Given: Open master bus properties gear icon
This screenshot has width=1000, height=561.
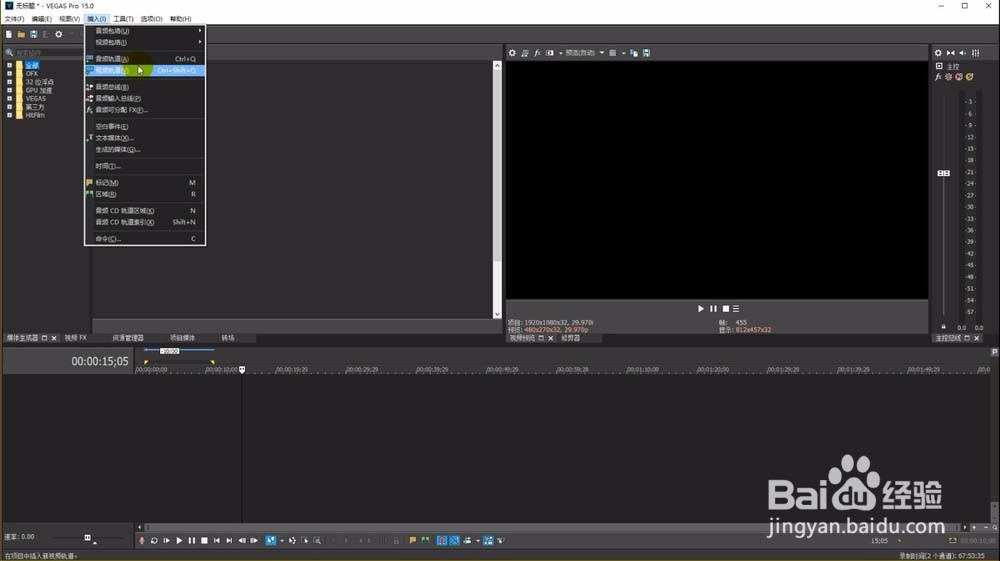Looking at the screenshot, I should coord(938,53).
